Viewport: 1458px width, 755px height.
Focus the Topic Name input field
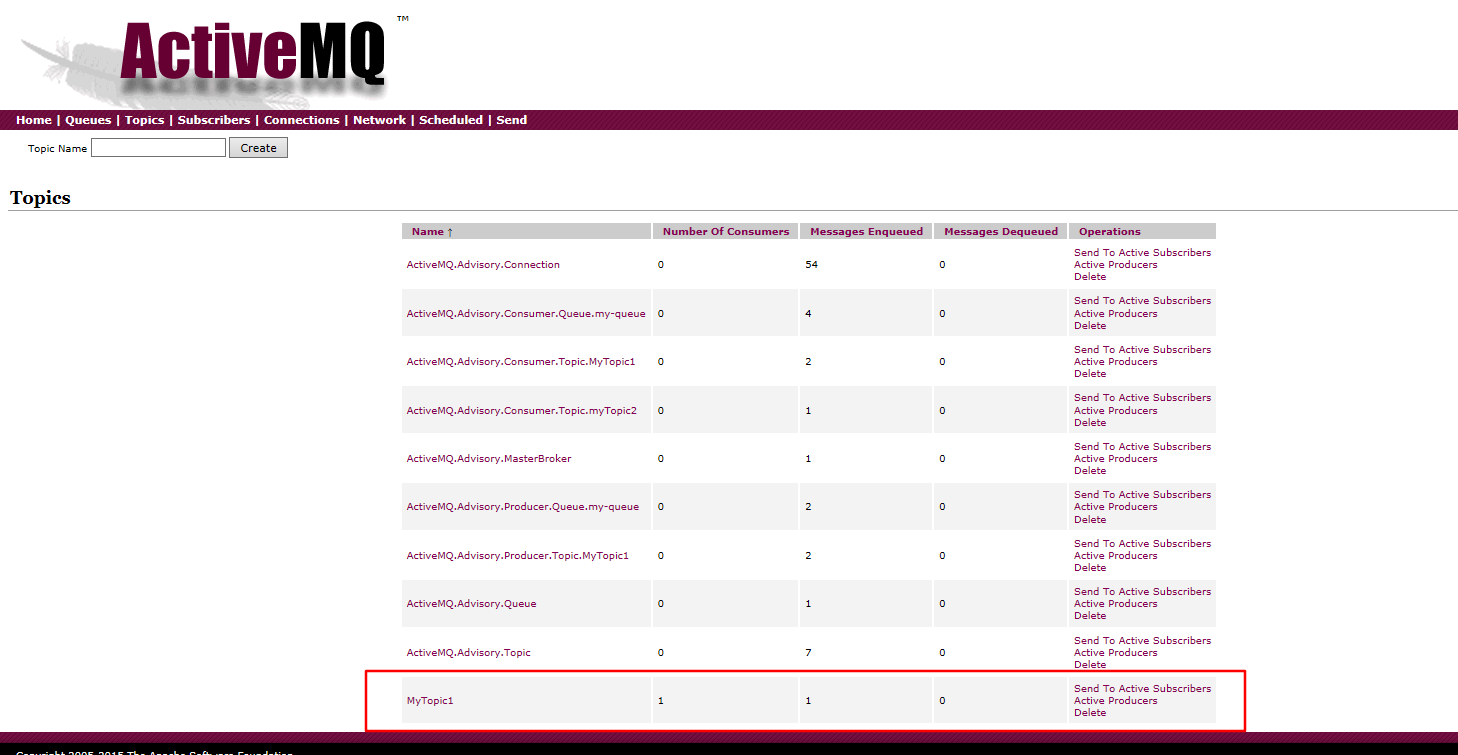[x=158, y=148]
